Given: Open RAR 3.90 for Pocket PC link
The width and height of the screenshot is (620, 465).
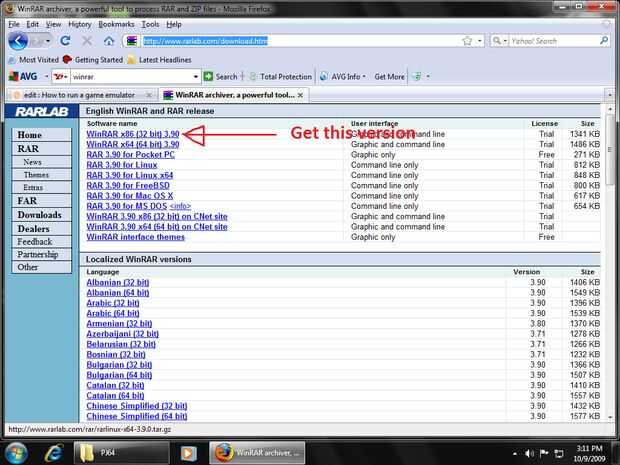Looking at the screenshot, I should tap(130, 155).
